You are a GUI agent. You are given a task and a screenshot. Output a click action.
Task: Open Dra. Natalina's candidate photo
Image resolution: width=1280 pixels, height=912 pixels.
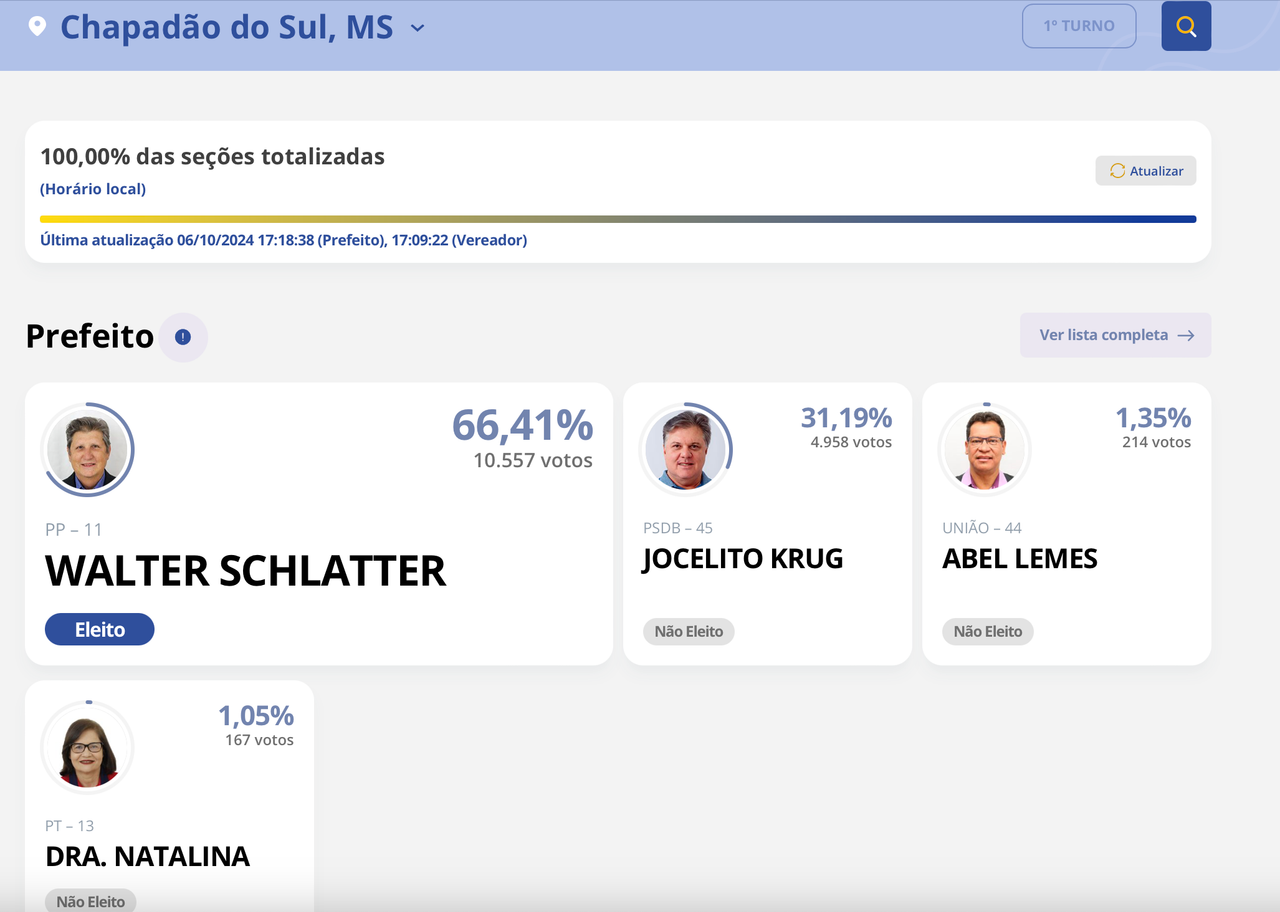(87, 748)
